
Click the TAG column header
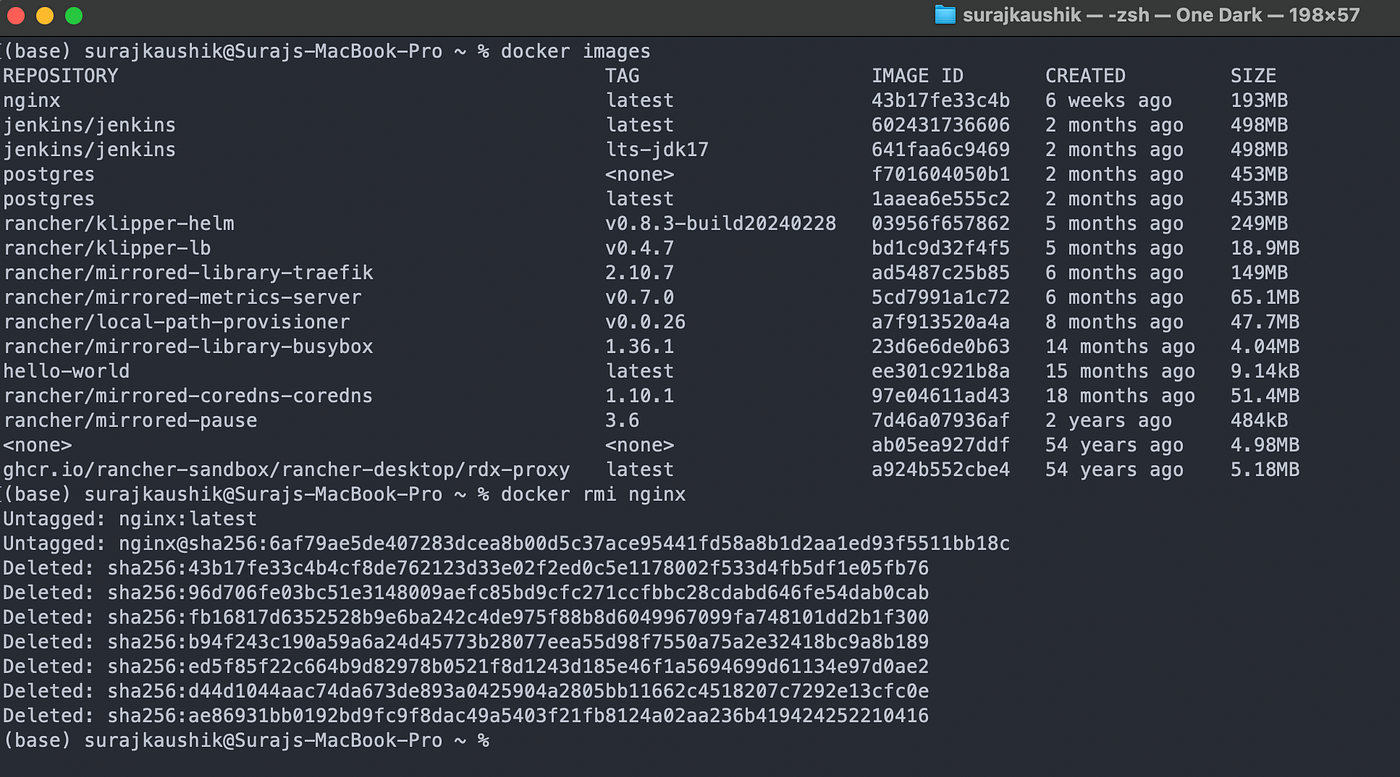[622, 76]
